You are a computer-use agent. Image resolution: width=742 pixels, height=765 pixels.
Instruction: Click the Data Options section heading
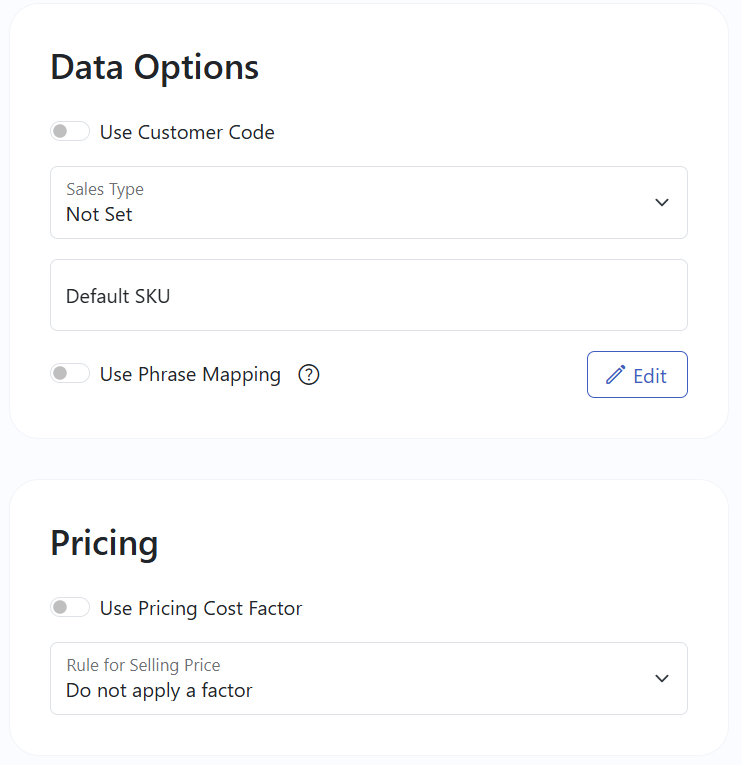[x=155, y=68]
